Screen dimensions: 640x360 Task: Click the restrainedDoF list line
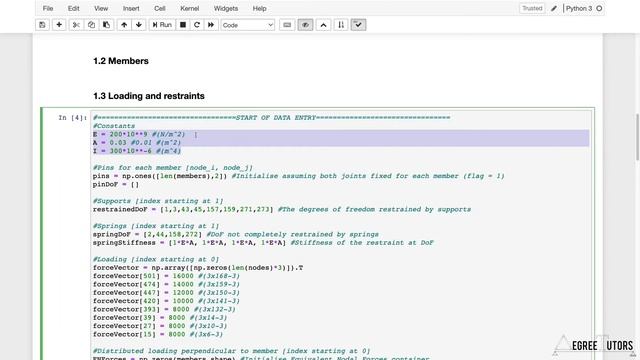tap(282, 209)
